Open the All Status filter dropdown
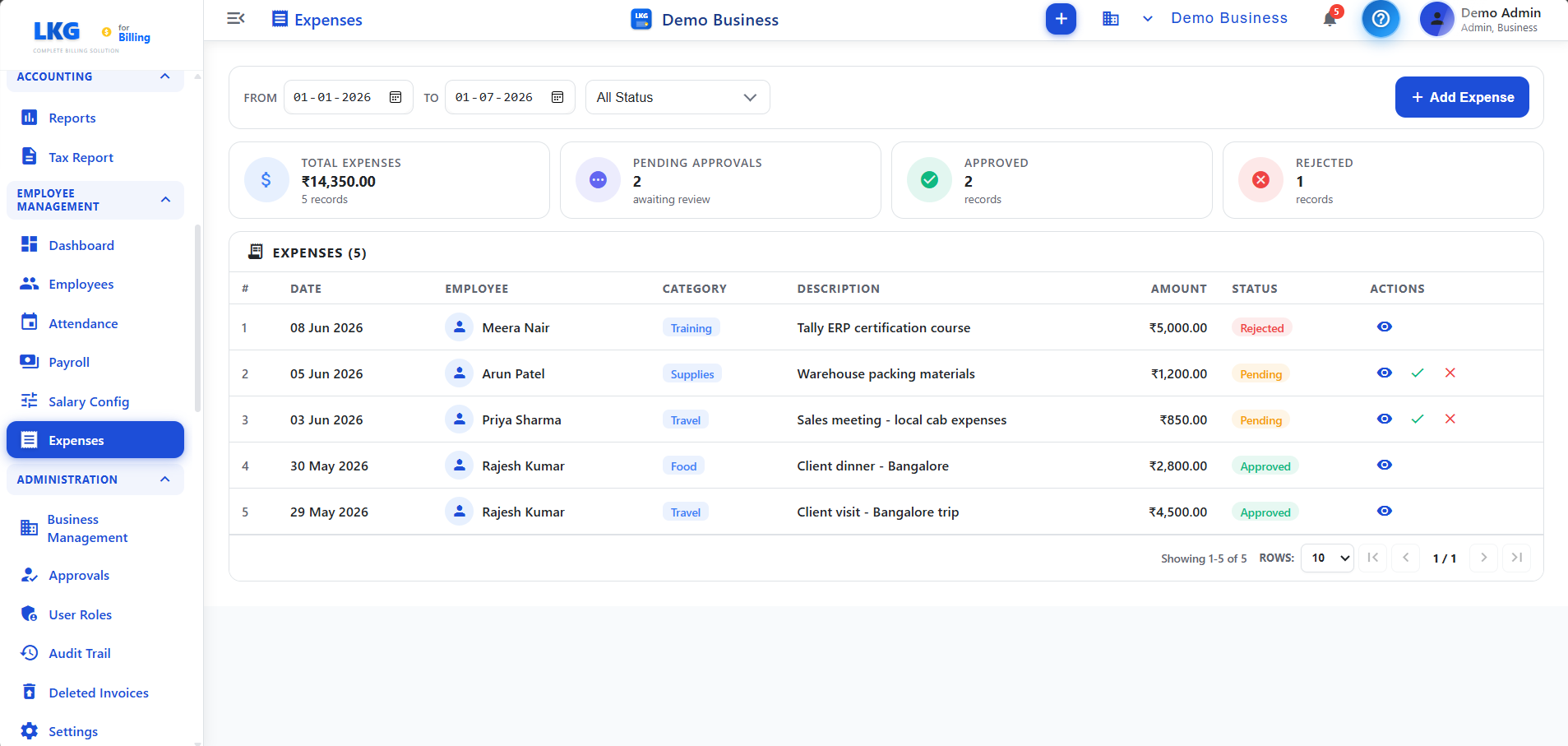This screenshot has height=746, width=1568. click(x=678, y=97)
